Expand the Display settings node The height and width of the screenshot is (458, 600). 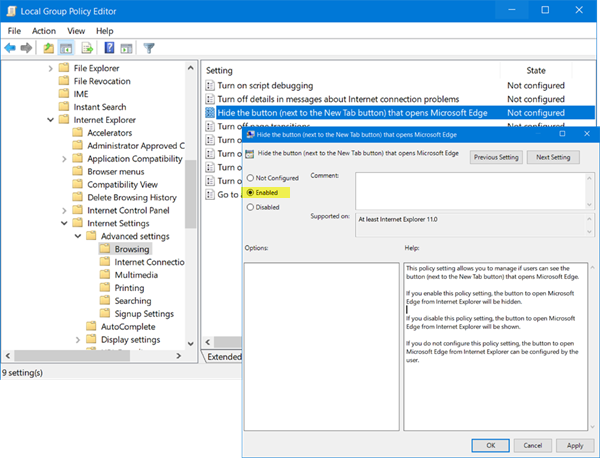tap(78, 340)
